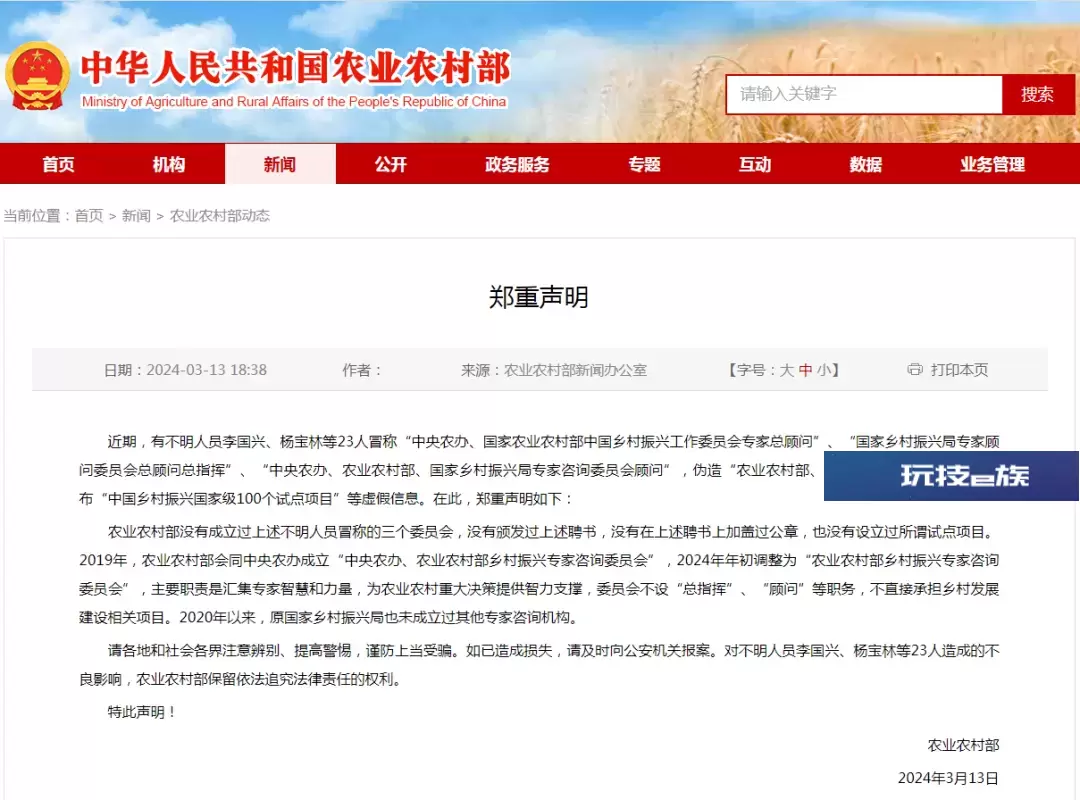Open the 首页 navigation tab
This screenshot has height=800, width=1080.
tap(58, 164)
